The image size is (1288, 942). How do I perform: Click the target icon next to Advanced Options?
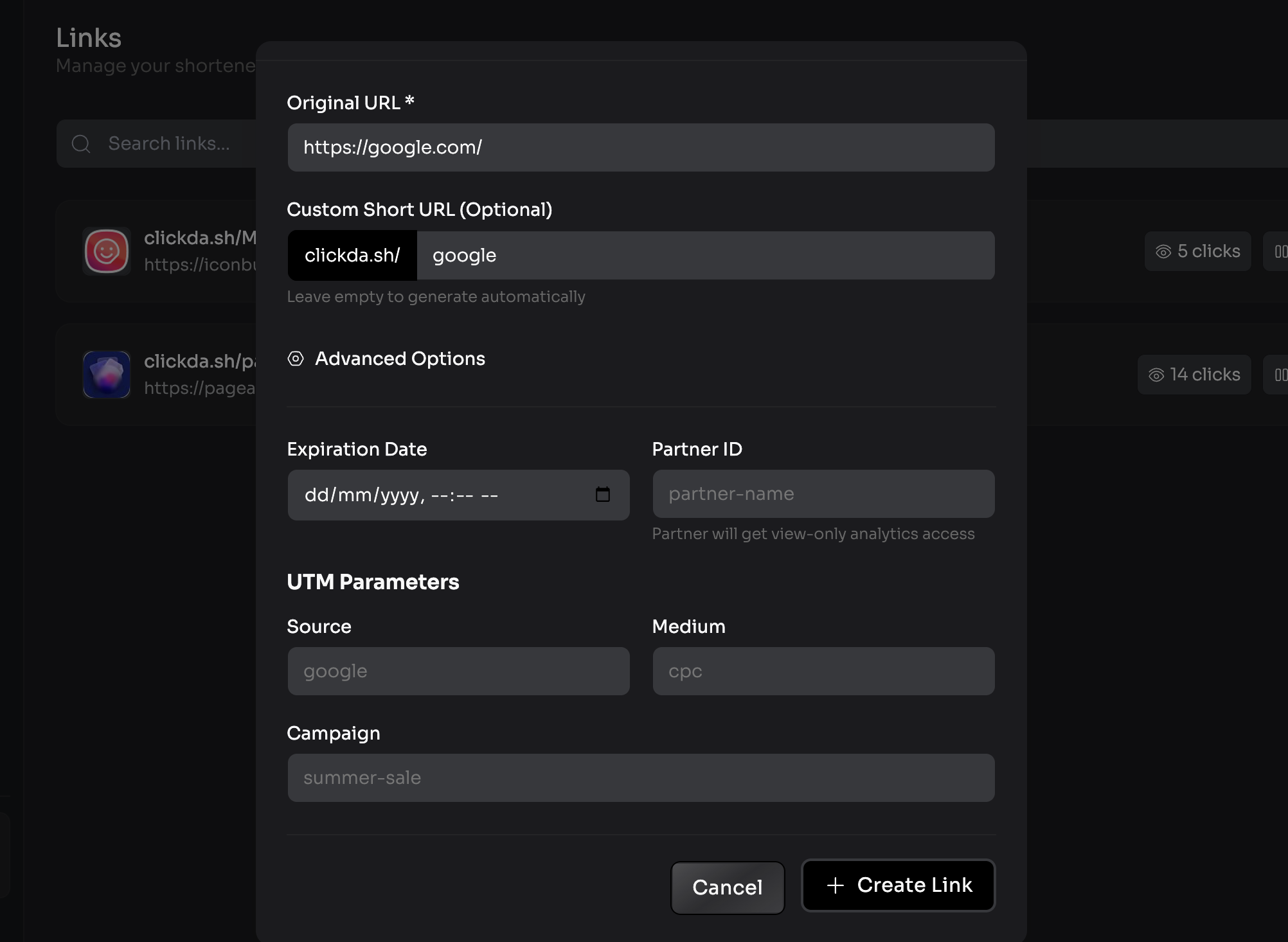point(295,359)
